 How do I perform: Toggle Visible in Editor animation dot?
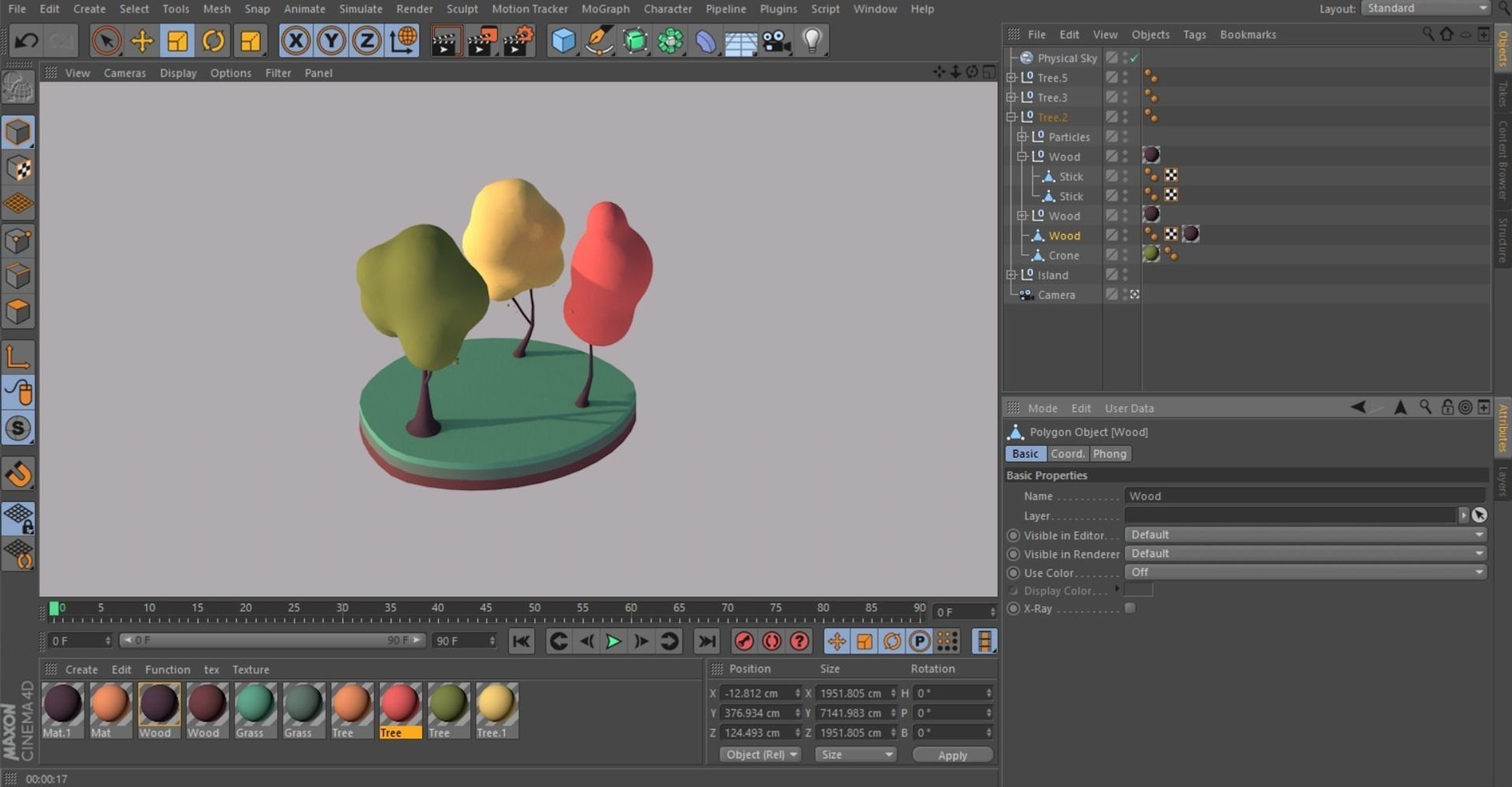pos(1014,536)
